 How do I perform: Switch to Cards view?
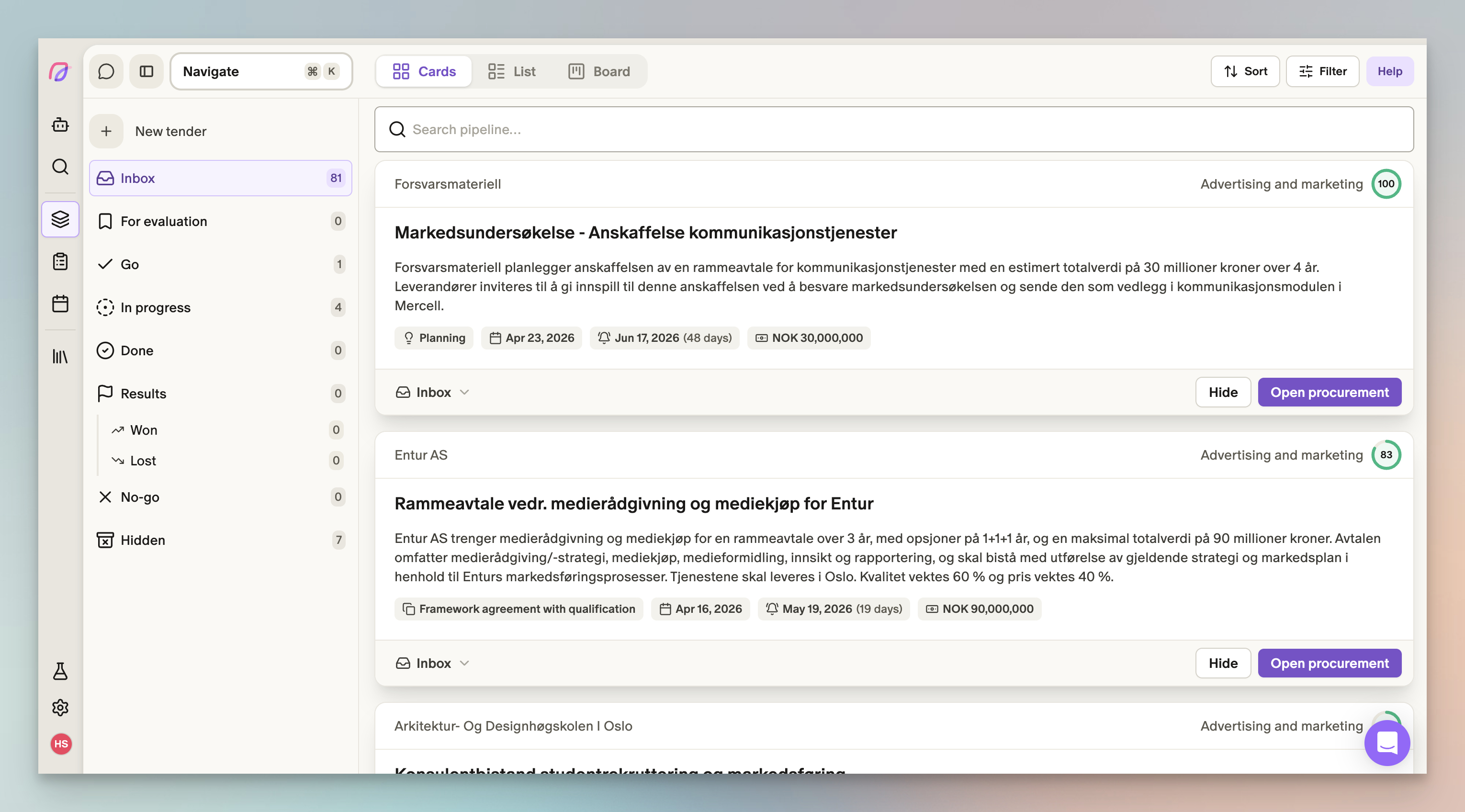click(424, 71)
